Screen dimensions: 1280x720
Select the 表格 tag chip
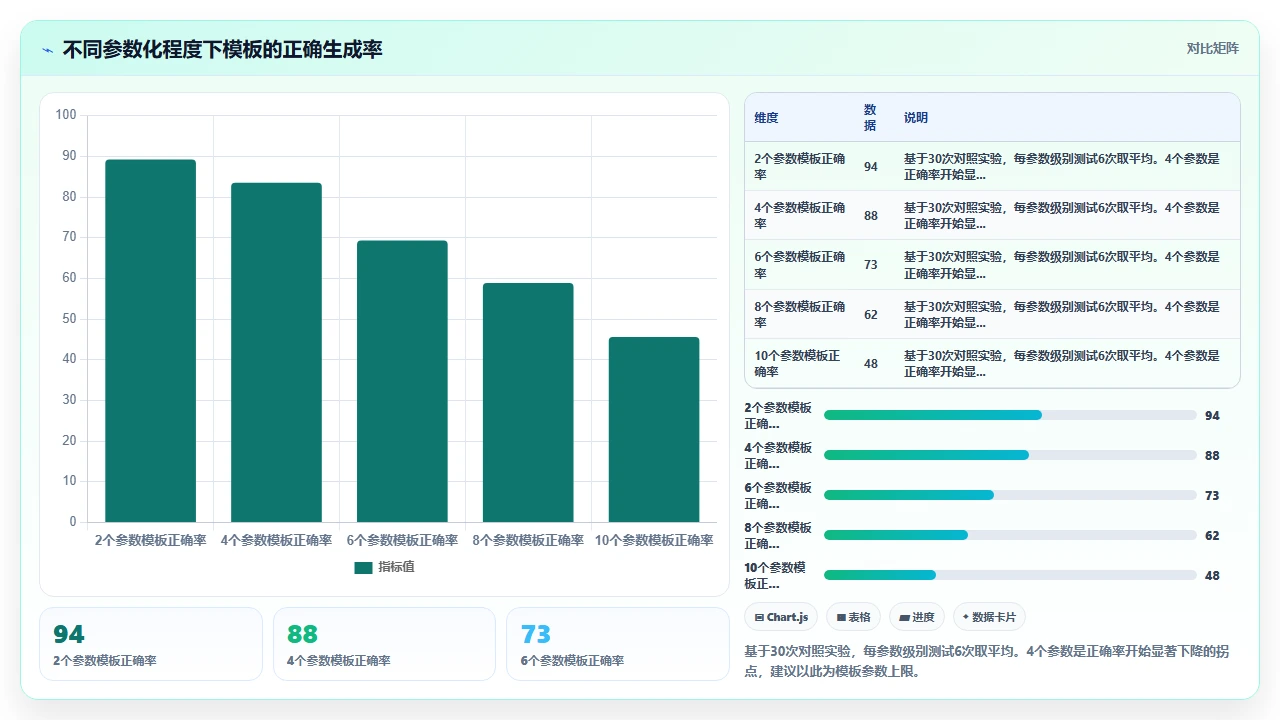click(854, 617)
